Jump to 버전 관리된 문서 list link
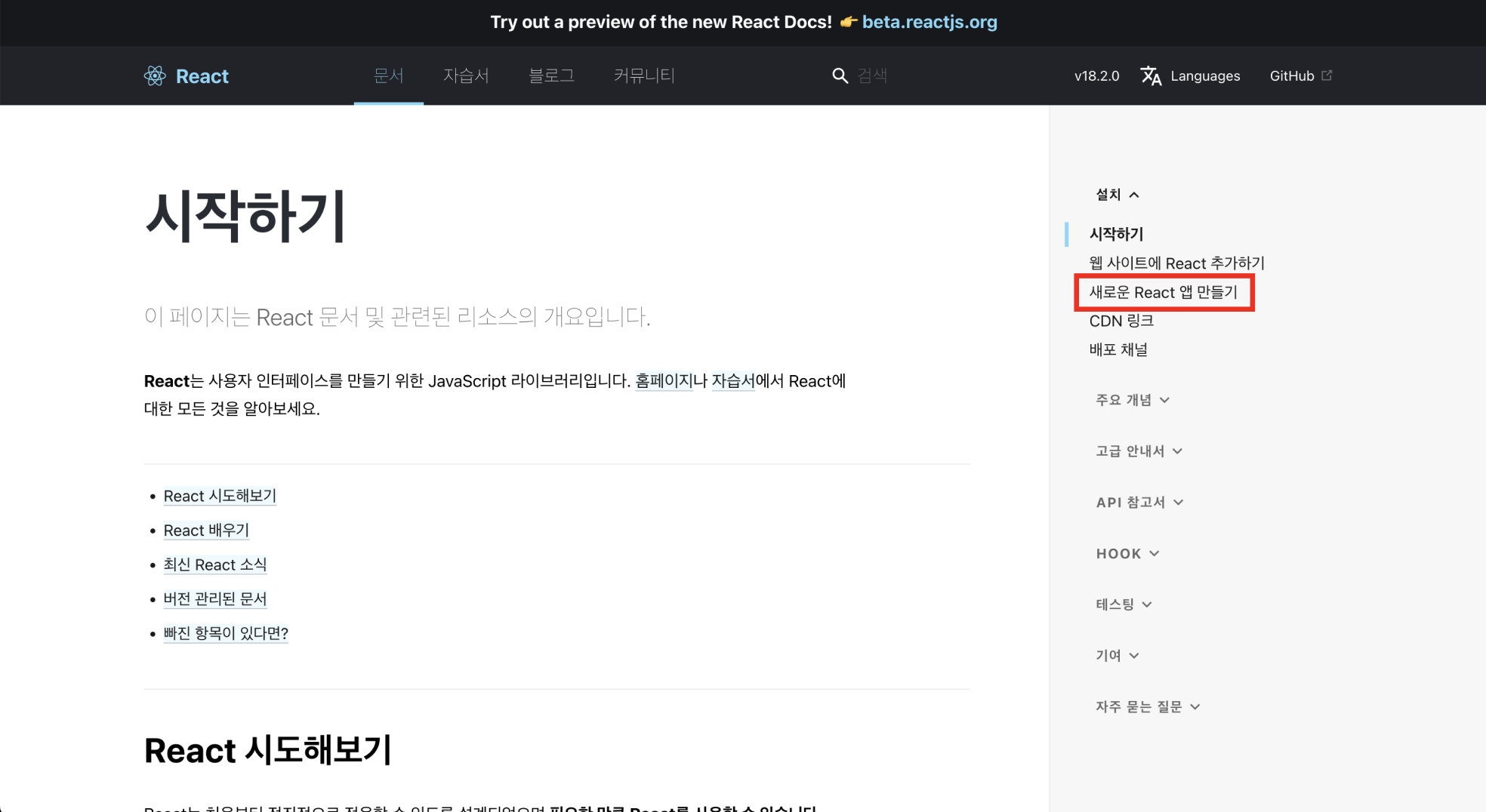Image resolution: width=1486 pixels, height=812 pixels. [x=215, y=599]
